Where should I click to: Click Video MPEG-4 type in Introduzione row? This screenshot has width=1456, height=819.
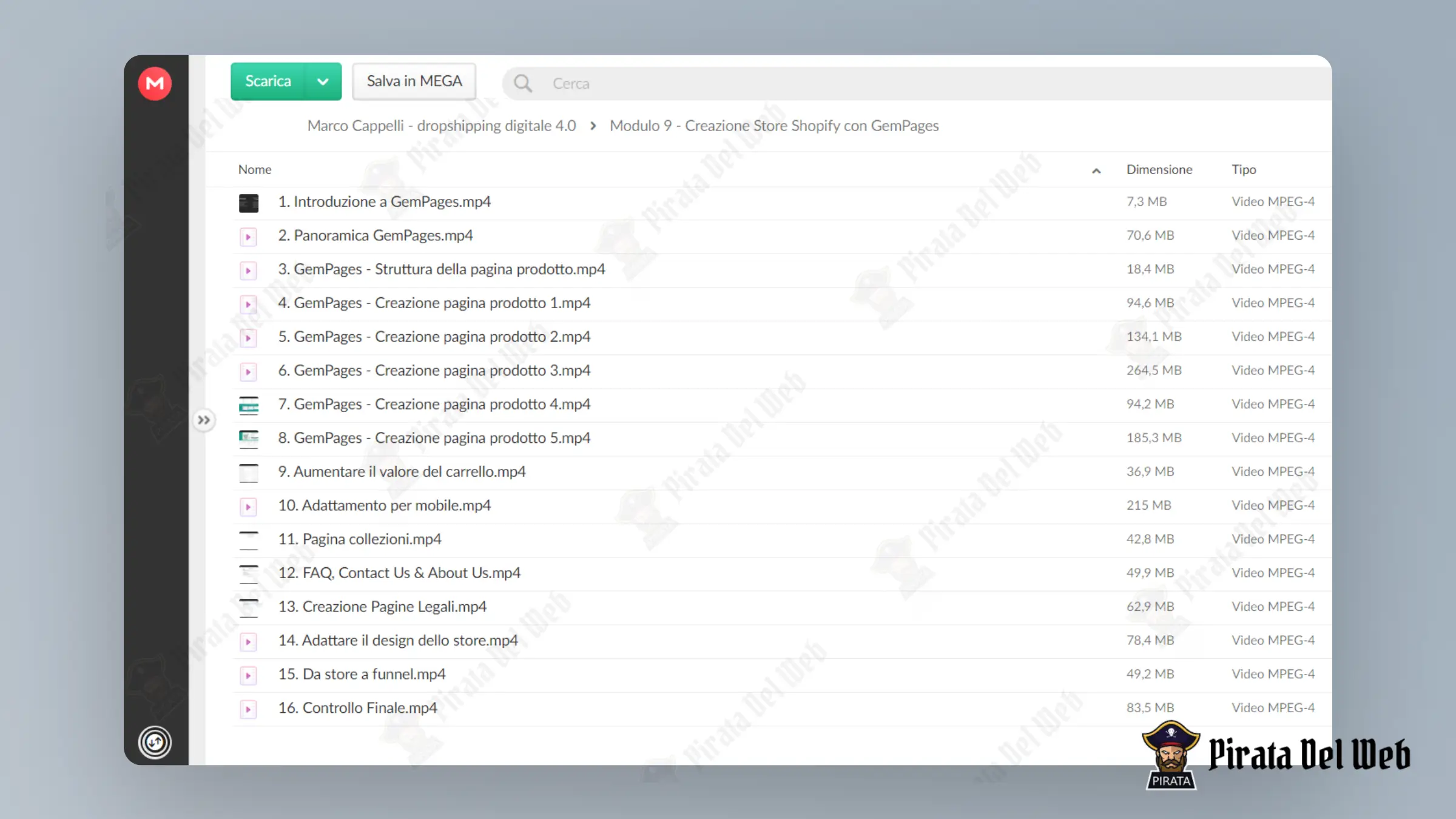point(1273,201)
